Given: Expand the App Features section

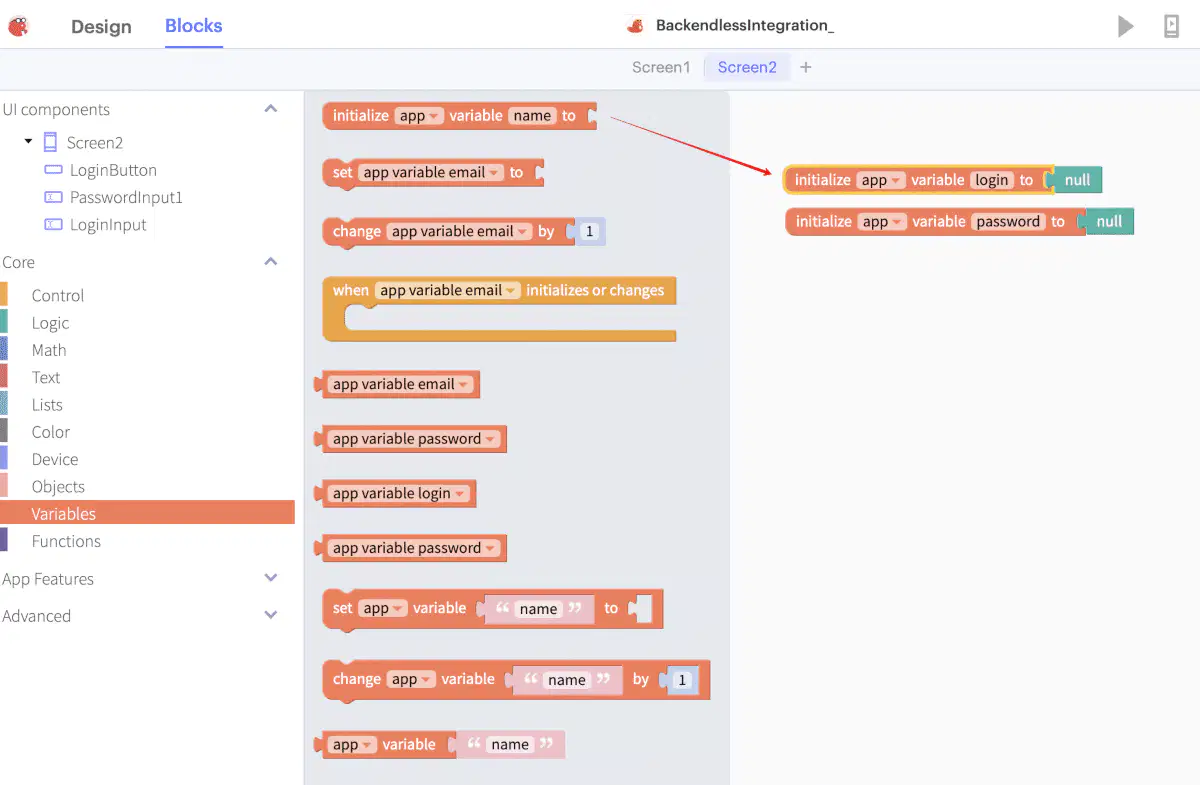Looking at the screenshot, I should 270,578.
